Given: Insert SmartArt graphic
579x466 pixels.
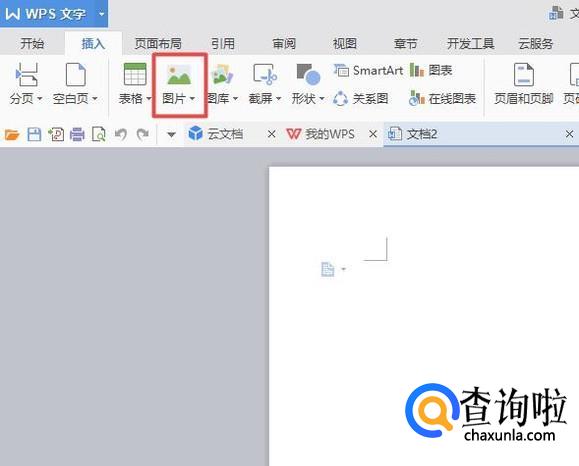Looking at the screenshot, I should click(368, 70).
